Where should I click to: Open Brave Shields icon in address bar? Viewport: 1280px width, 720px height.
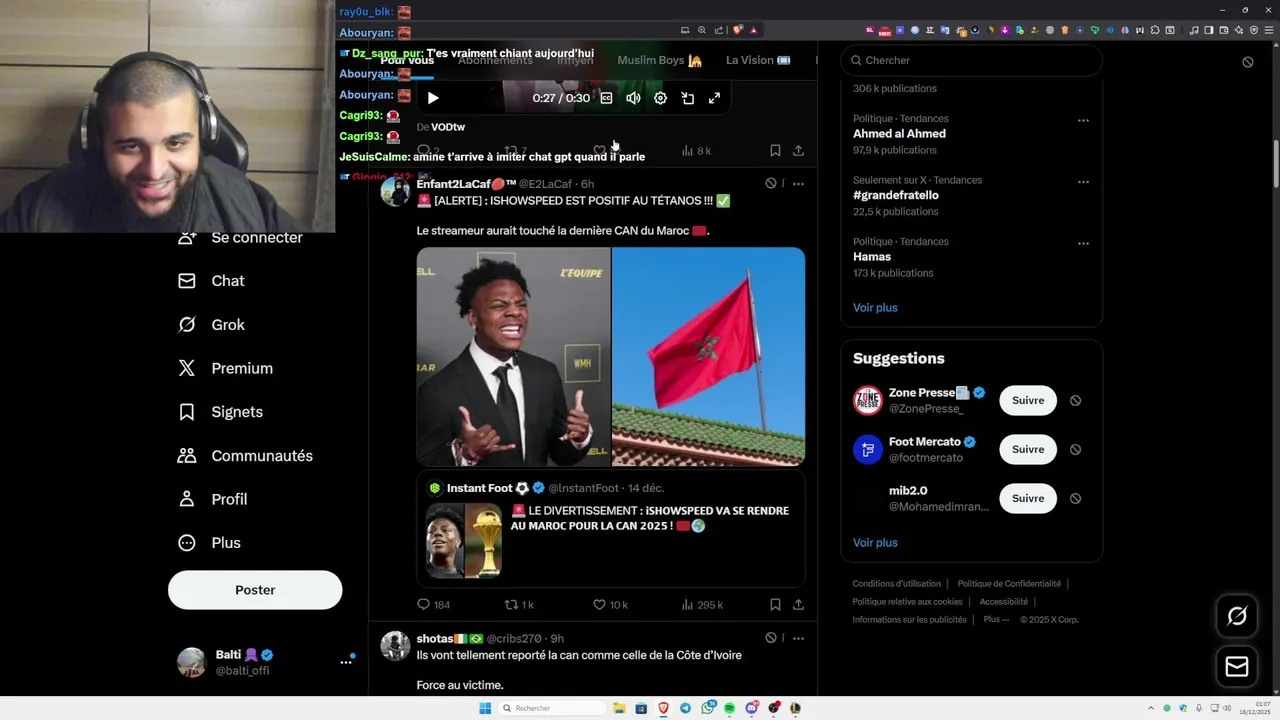point(738,30)
